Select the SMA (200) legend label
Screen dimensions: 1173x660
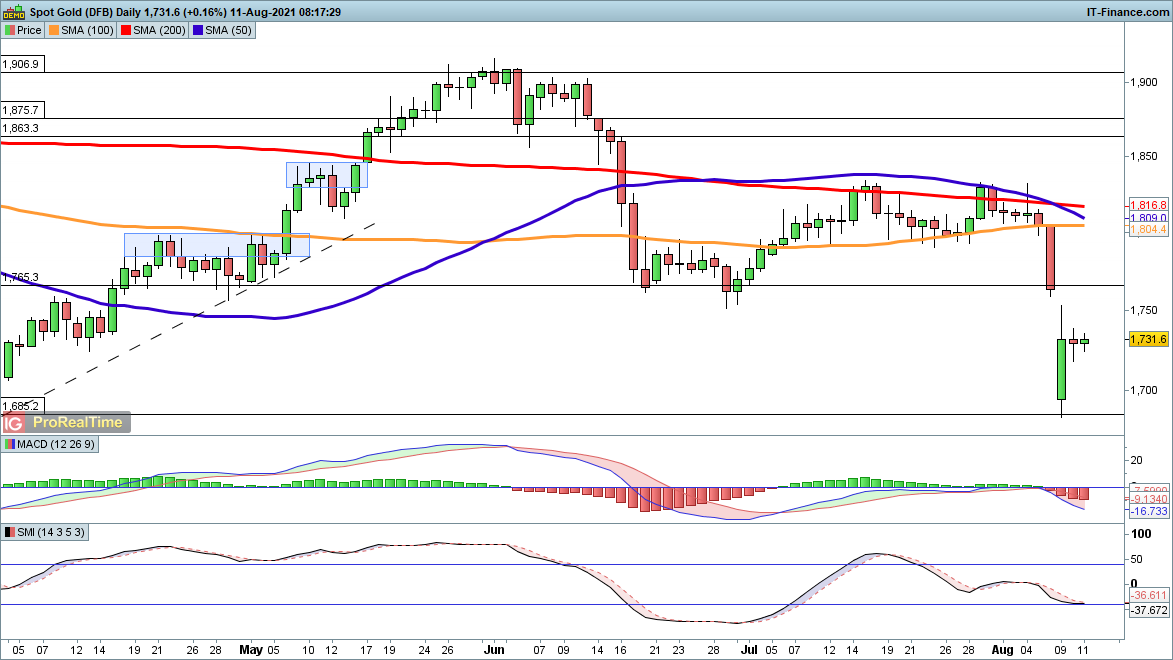point(147,30)
